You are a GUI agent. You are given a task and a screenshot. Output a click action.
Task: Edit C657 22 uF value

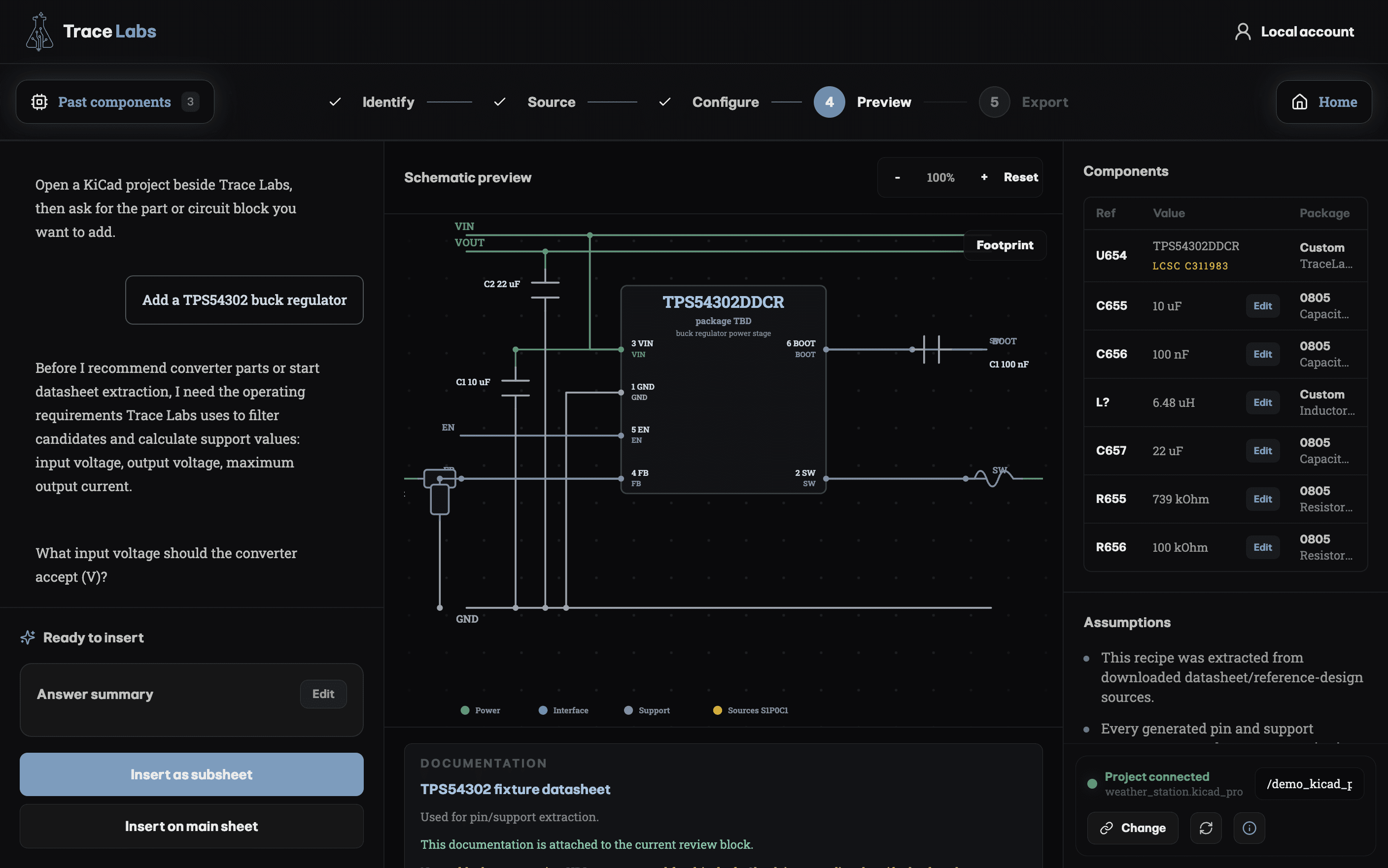point(1262,451)
